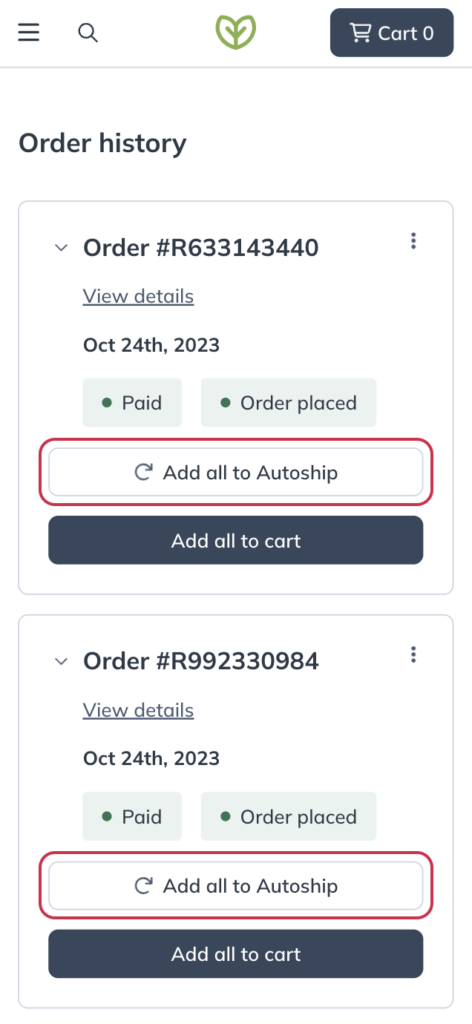Add all to cart for order #R992330984

[x=236, y=954]
